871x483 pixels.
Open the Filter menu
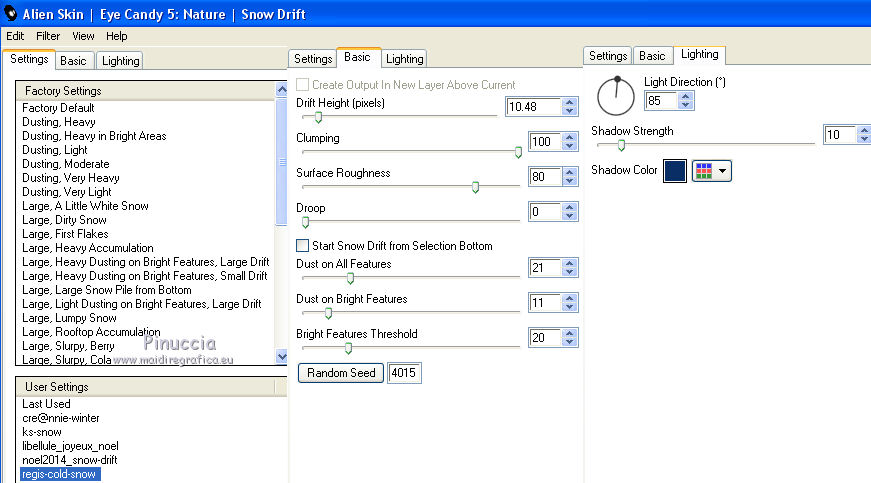tap(48, 36)
